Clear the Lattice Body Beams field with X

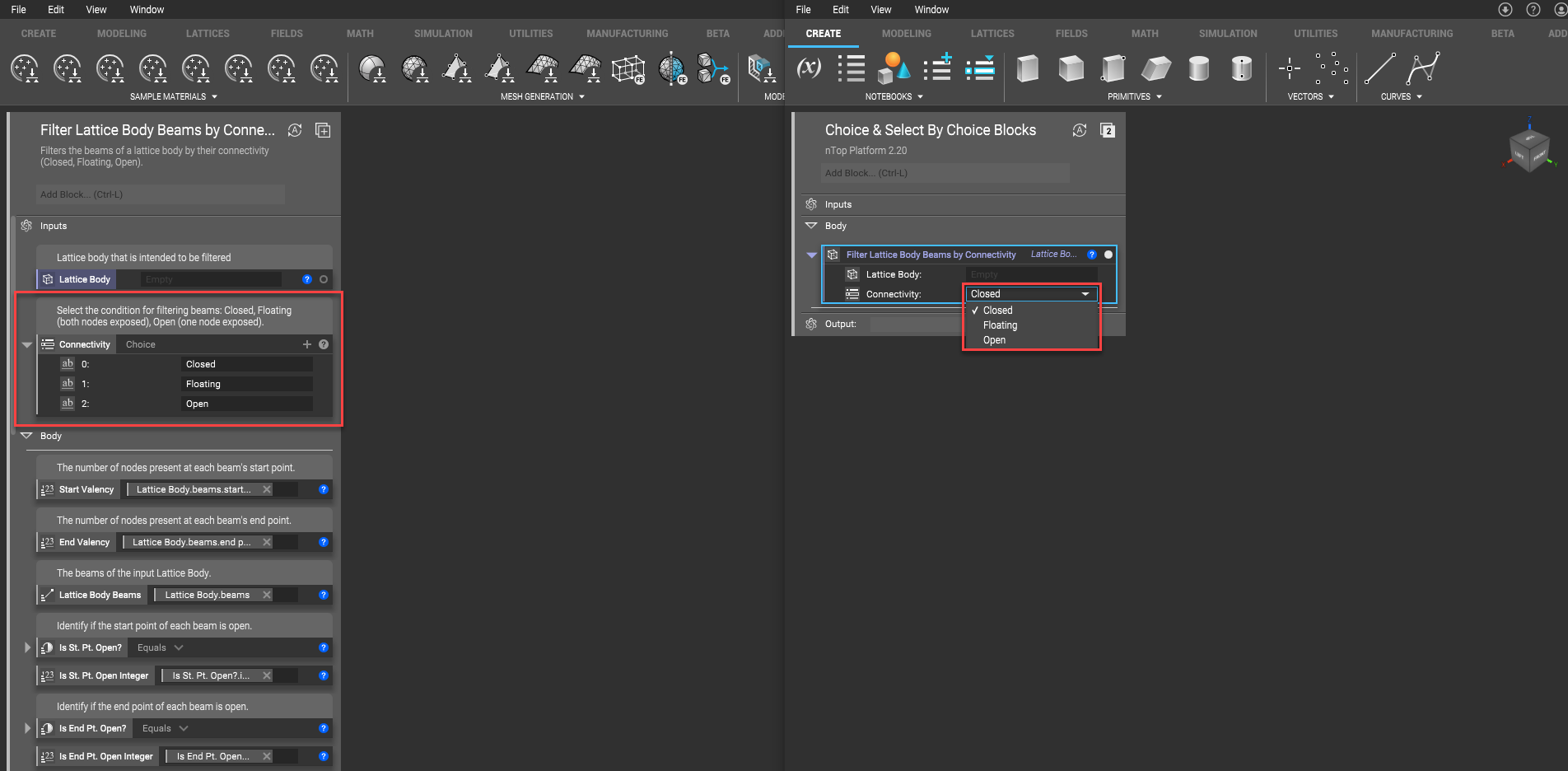coord(267,595)
